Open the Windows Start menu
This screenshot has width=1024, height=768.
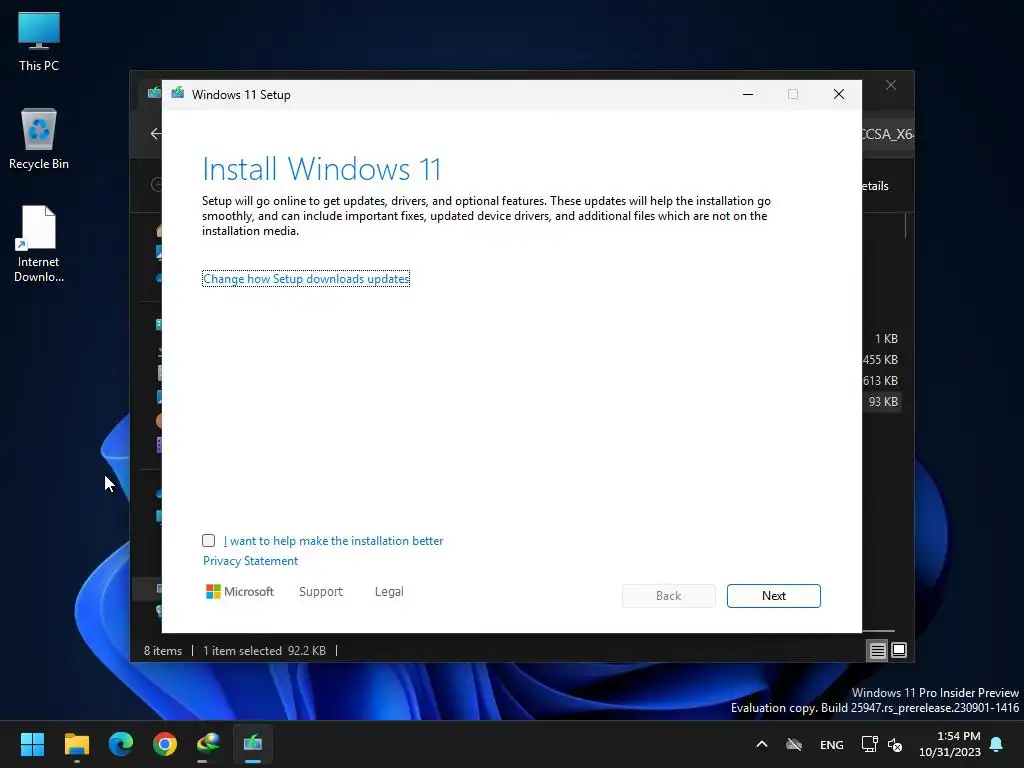point(32,744)
